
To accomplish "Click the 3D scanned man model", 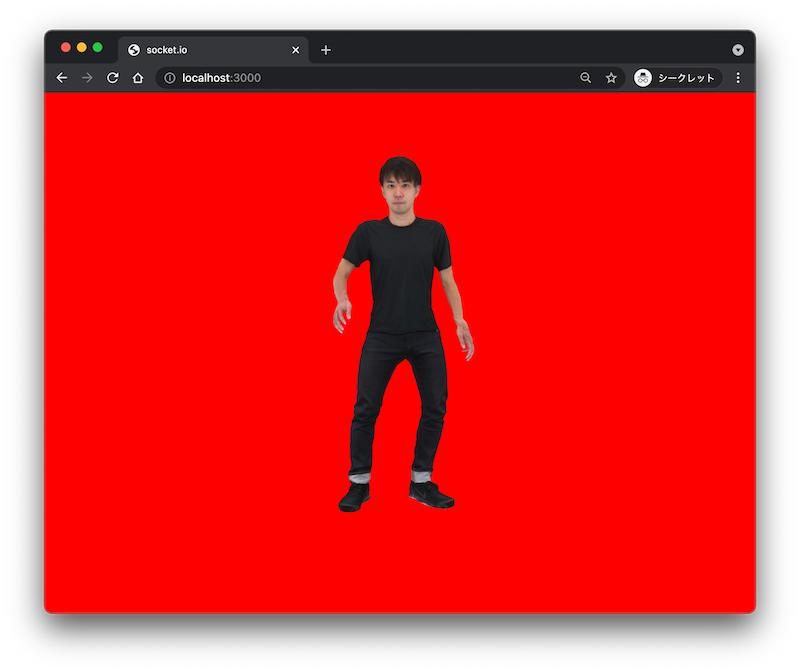I will point(403,334).
